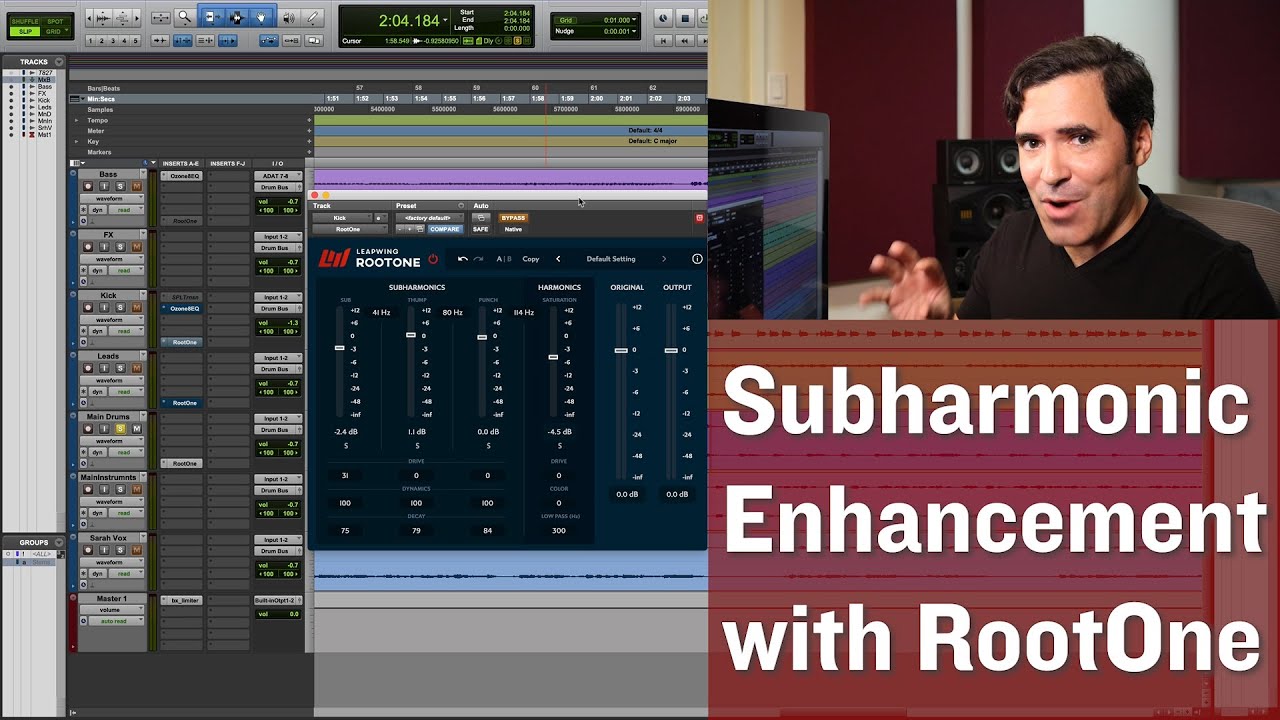Click the Sub level fader handle

tap(340, 347)
